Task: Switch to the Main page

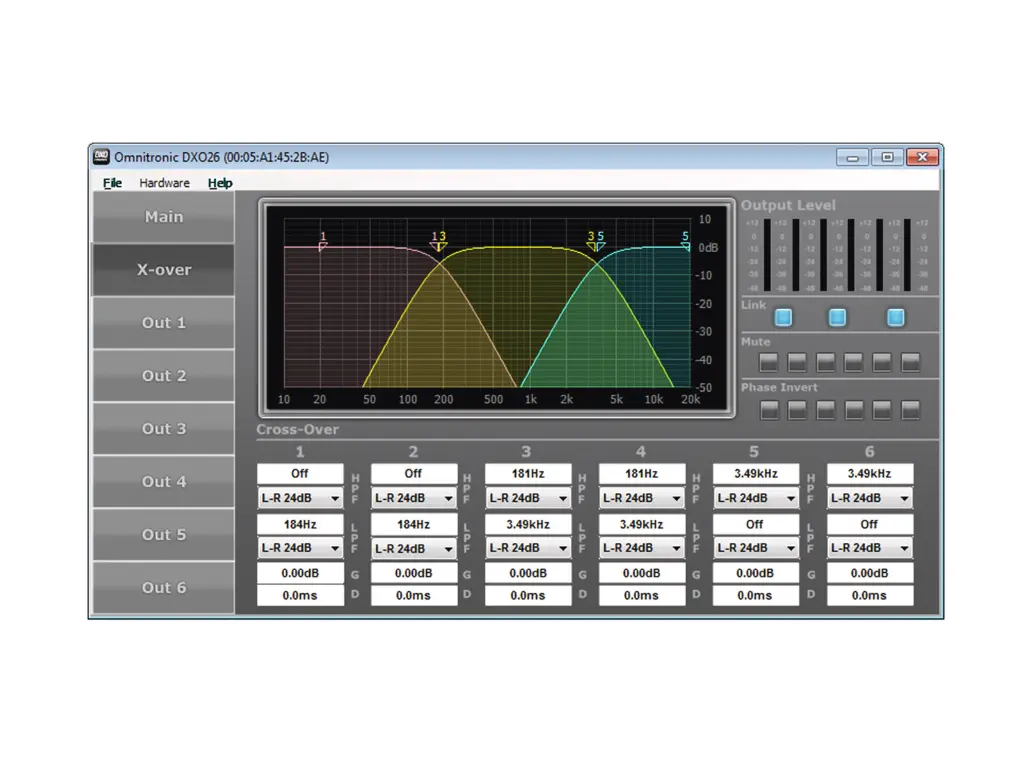Action: pyautogui.click(x=164, y=217)
